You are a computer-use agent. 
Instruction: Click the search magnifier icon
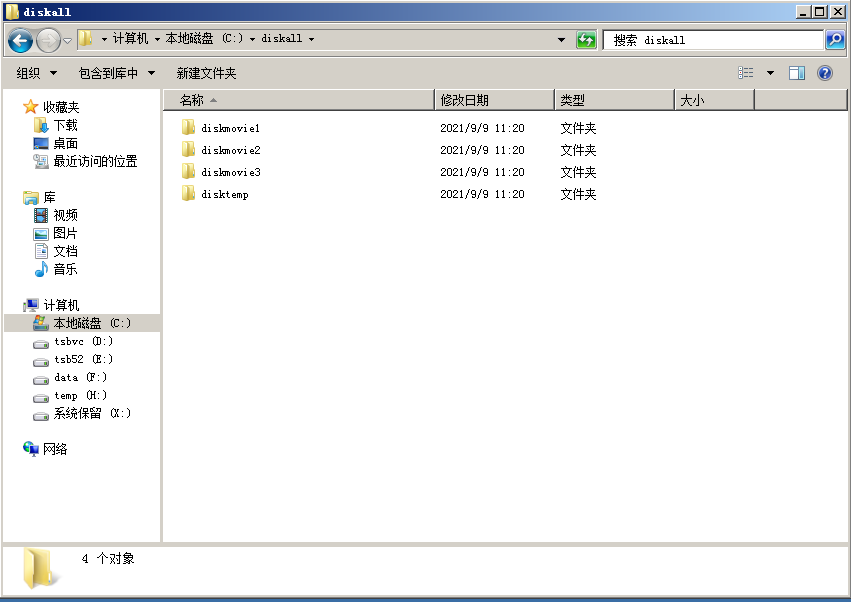[x=835, y=40]
